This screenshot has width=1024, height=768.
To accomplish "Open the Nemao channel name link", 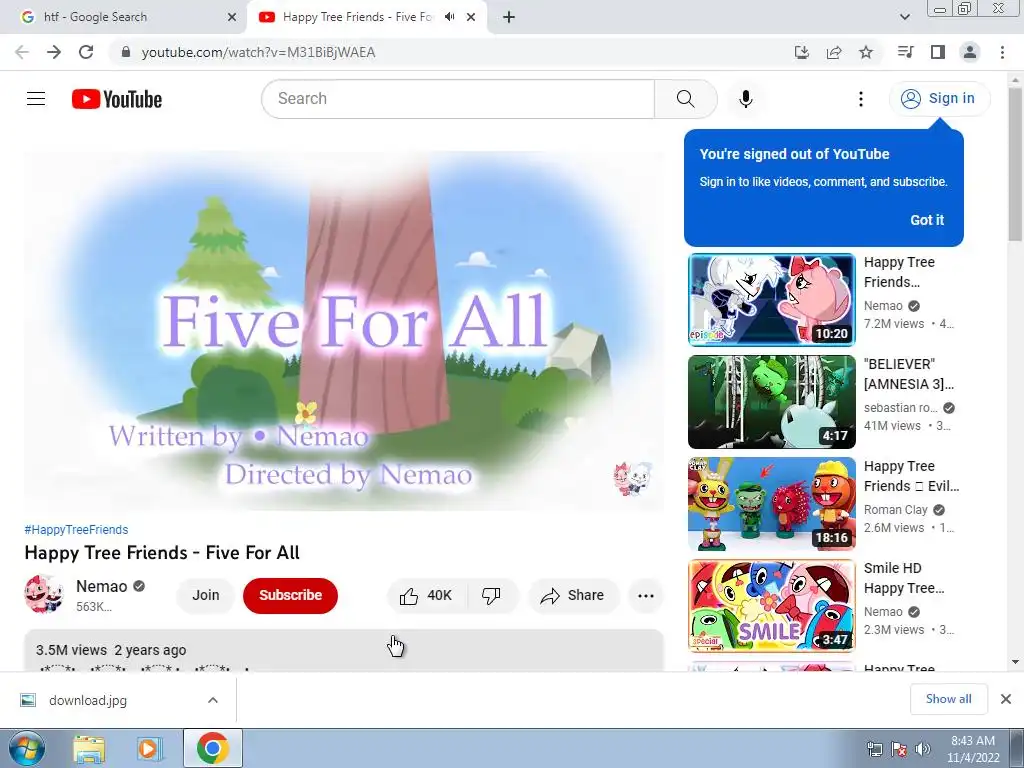I will tap(101, 586).
